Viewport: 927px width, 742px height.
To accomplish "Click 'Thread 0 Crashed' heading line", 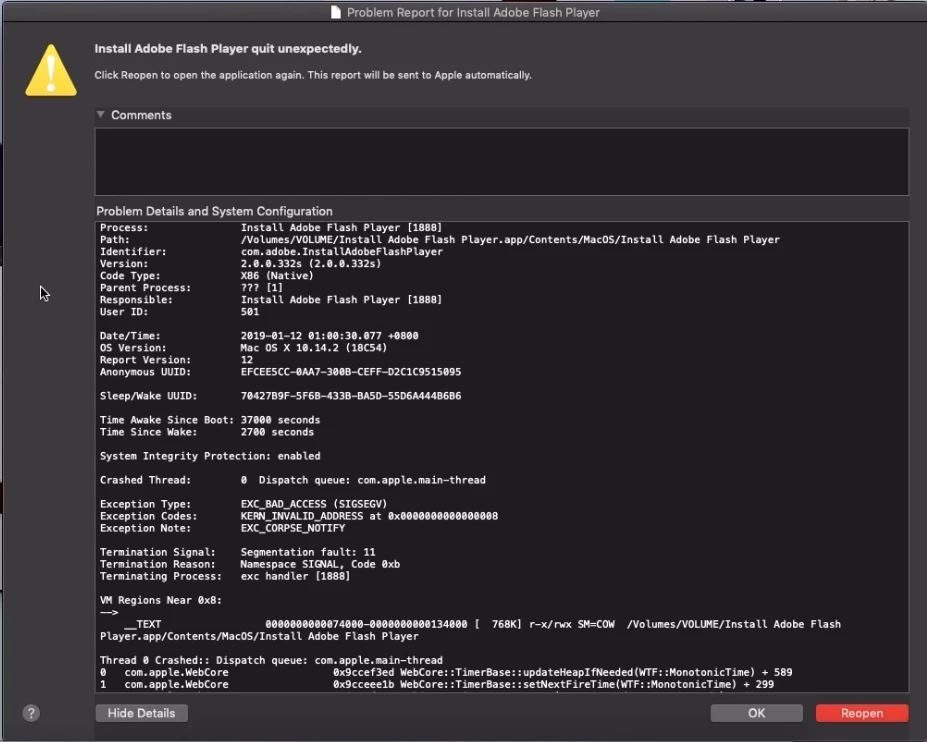I will point(271,660).
